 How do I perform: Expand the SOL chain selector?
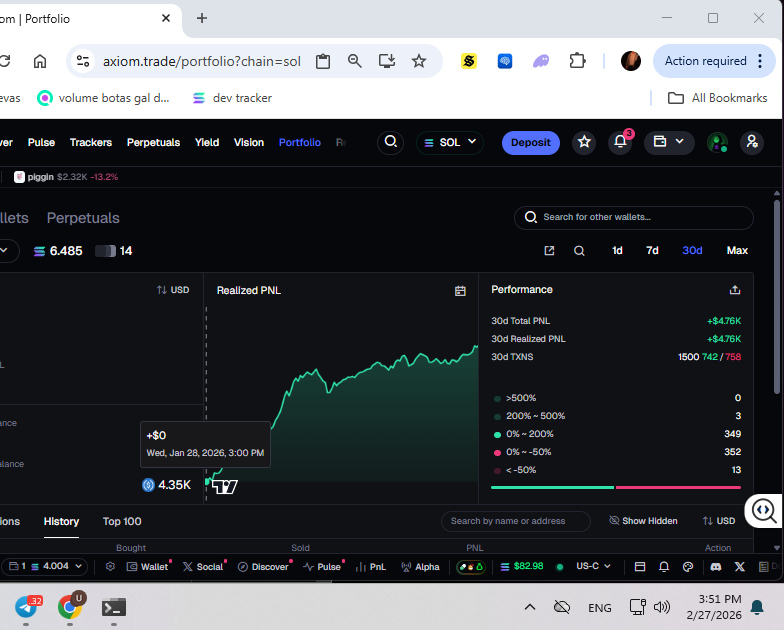click(x=450, y=142)
